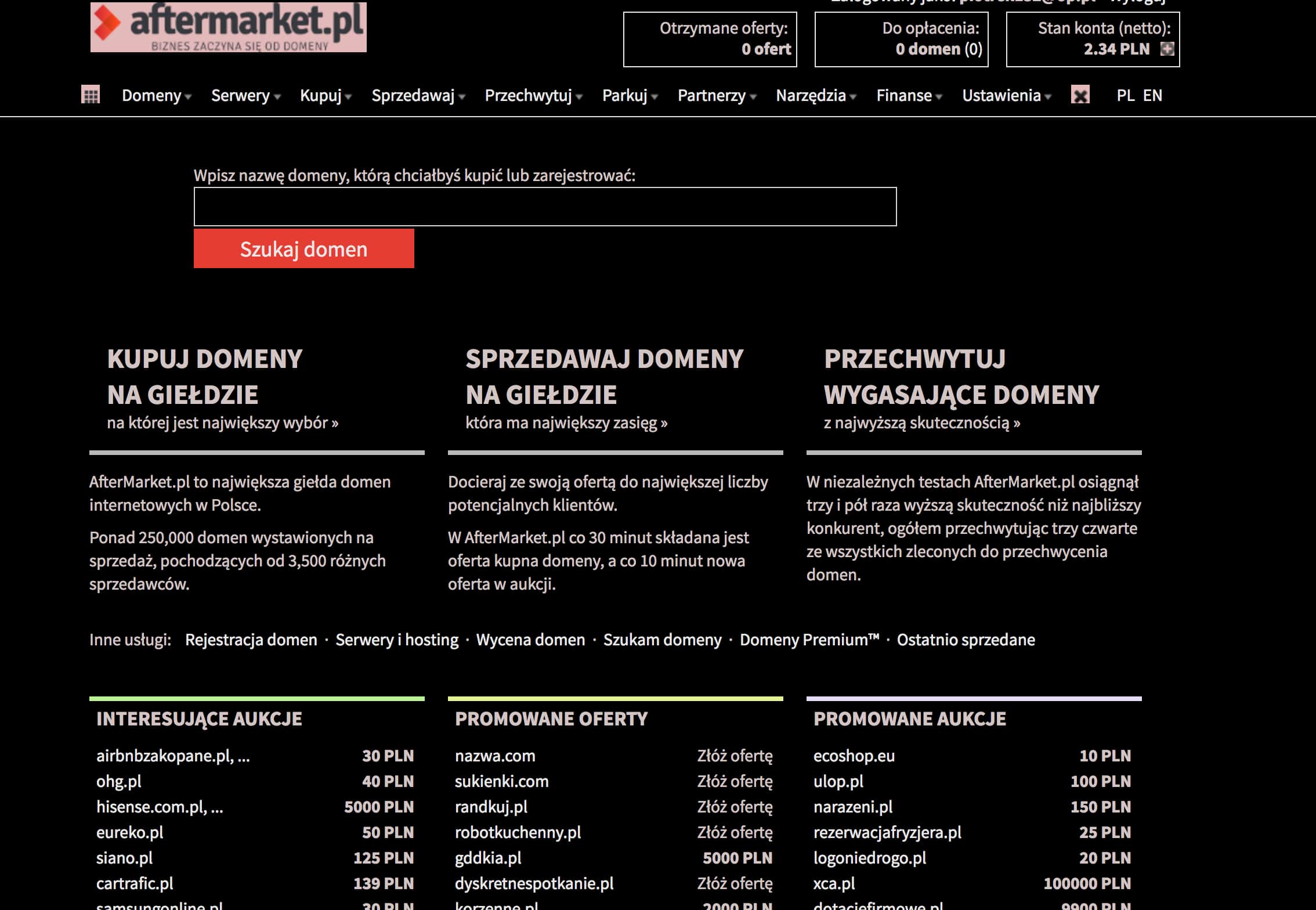Open the Finanse menu
This screenshot has width=1316, height=910.
909,95
